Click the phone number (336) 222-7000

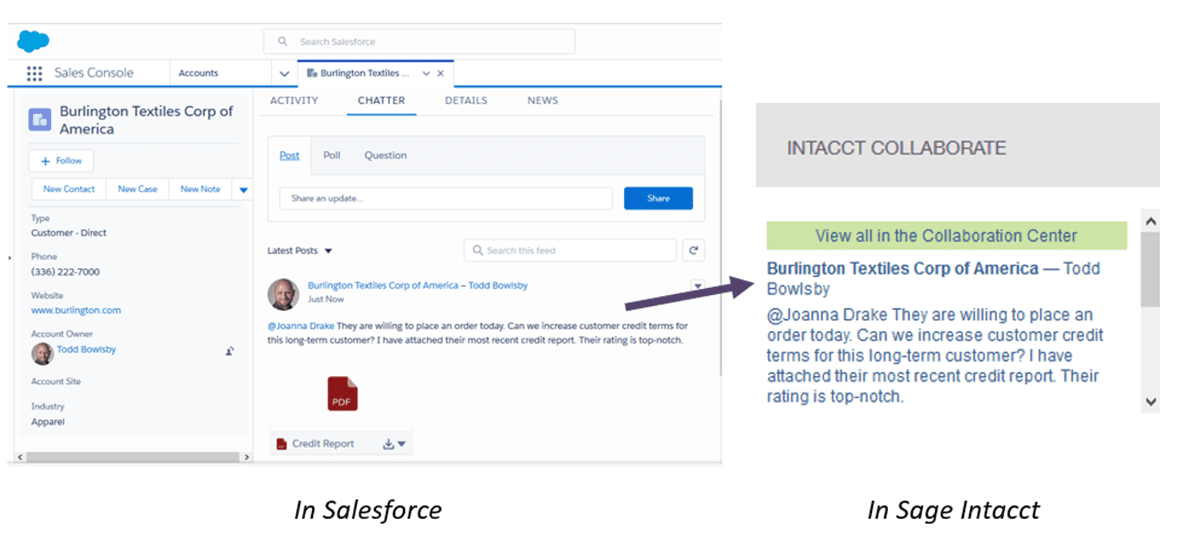66,272
